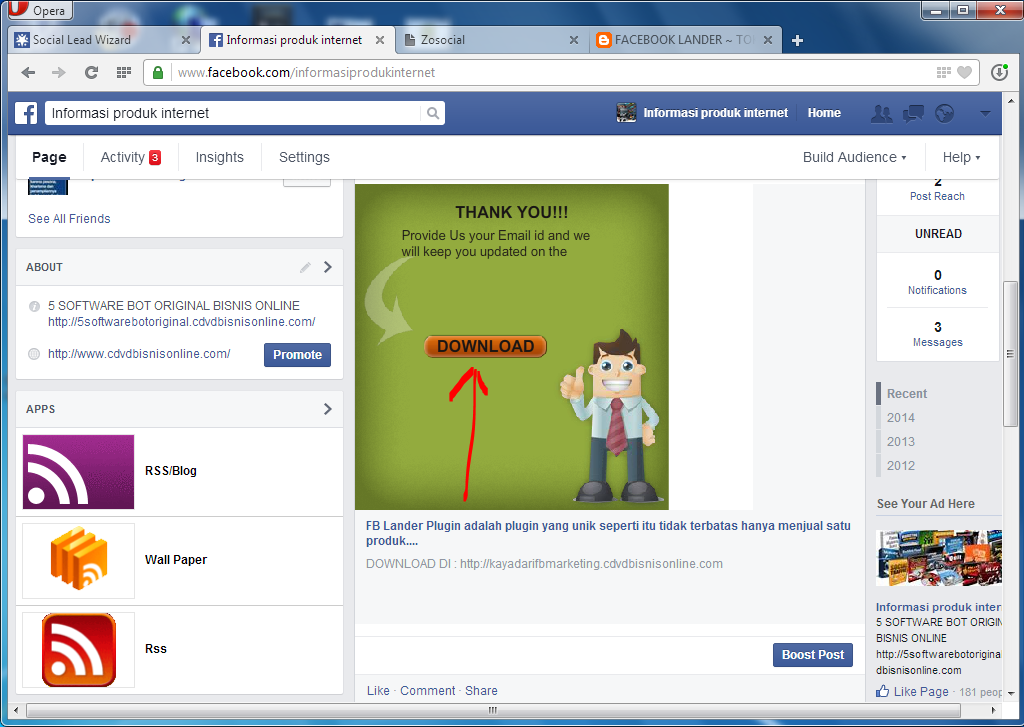Click the Opera menu button
This screenshot has width=1024, height=727.
pyautogui.click(x=38, y=10)
